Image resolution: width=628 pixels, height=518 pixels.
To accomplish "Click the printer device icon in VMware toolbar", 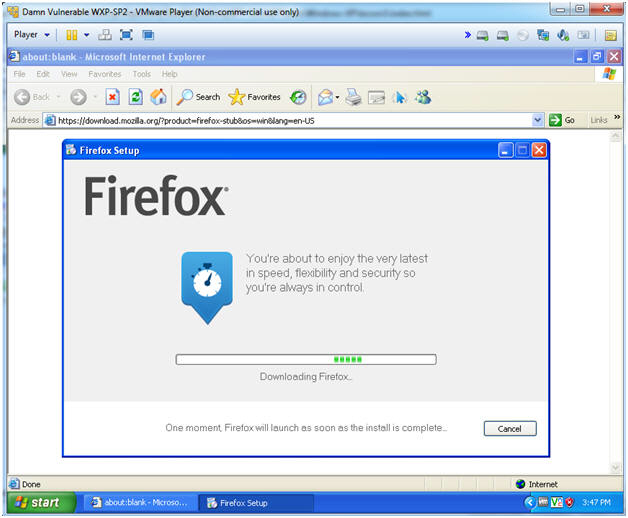I will (x=584, y=36).
